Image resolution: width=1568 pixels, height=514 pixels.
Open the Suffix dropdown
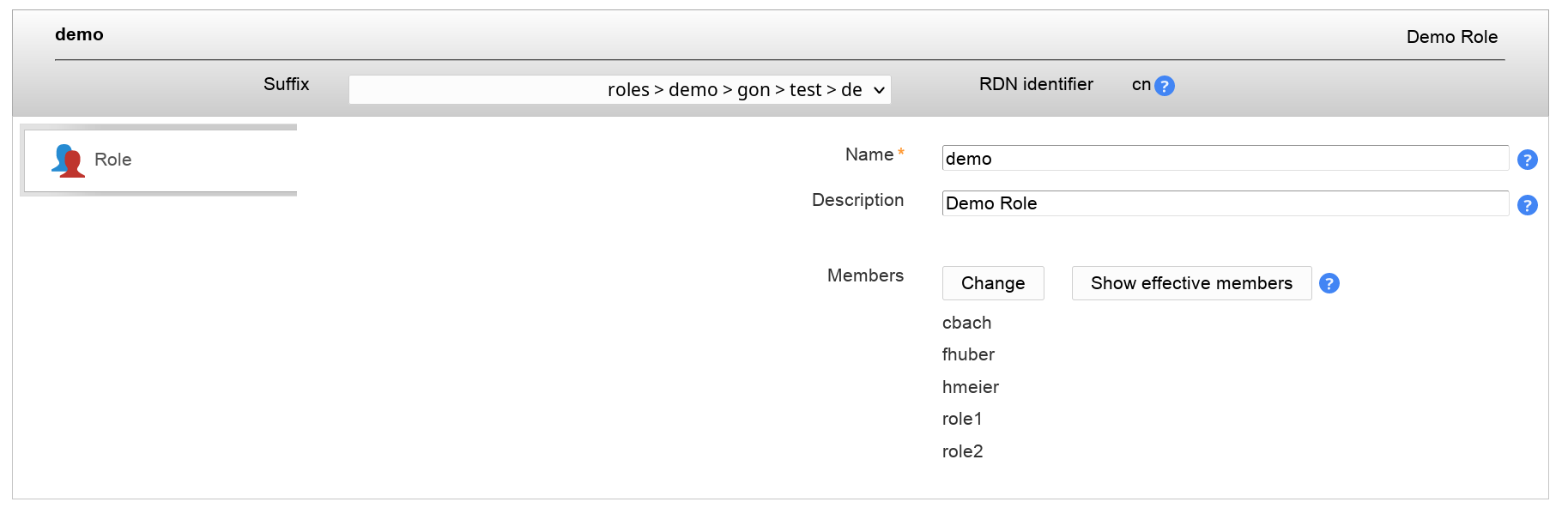619,89
